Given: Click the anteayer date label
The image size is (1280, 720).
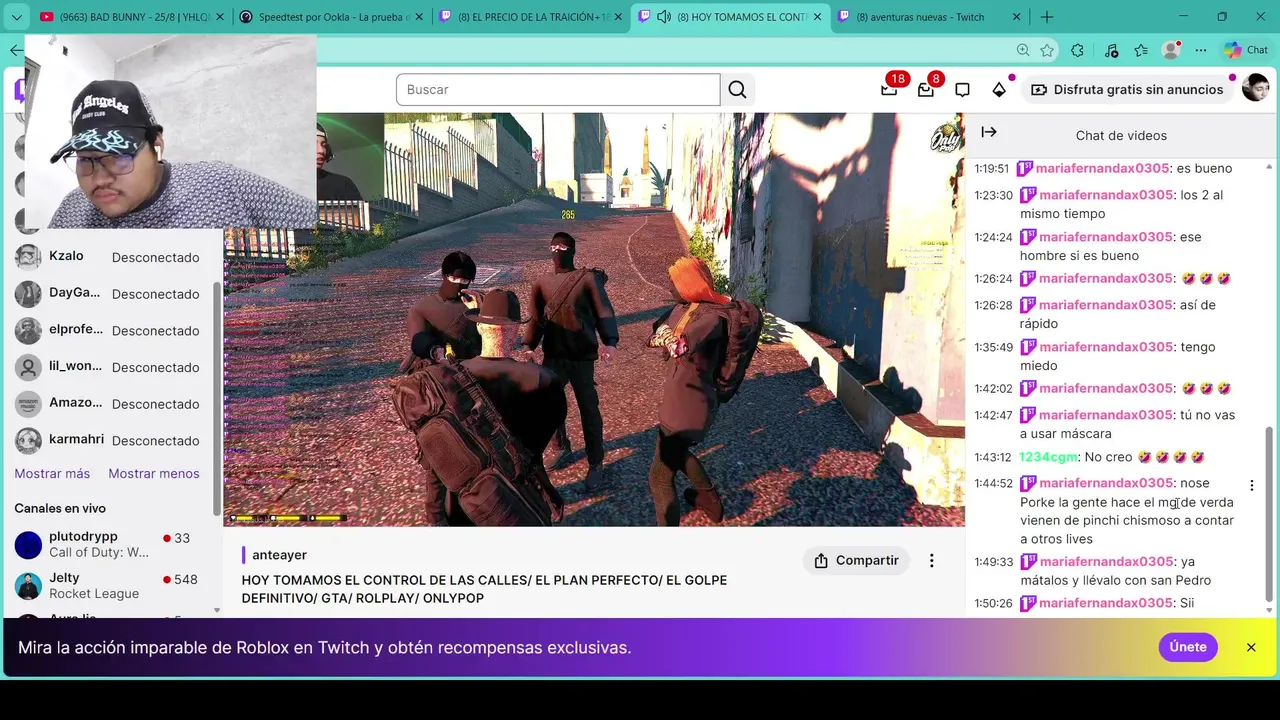Looking at the screenshot, I should point(279,555).
